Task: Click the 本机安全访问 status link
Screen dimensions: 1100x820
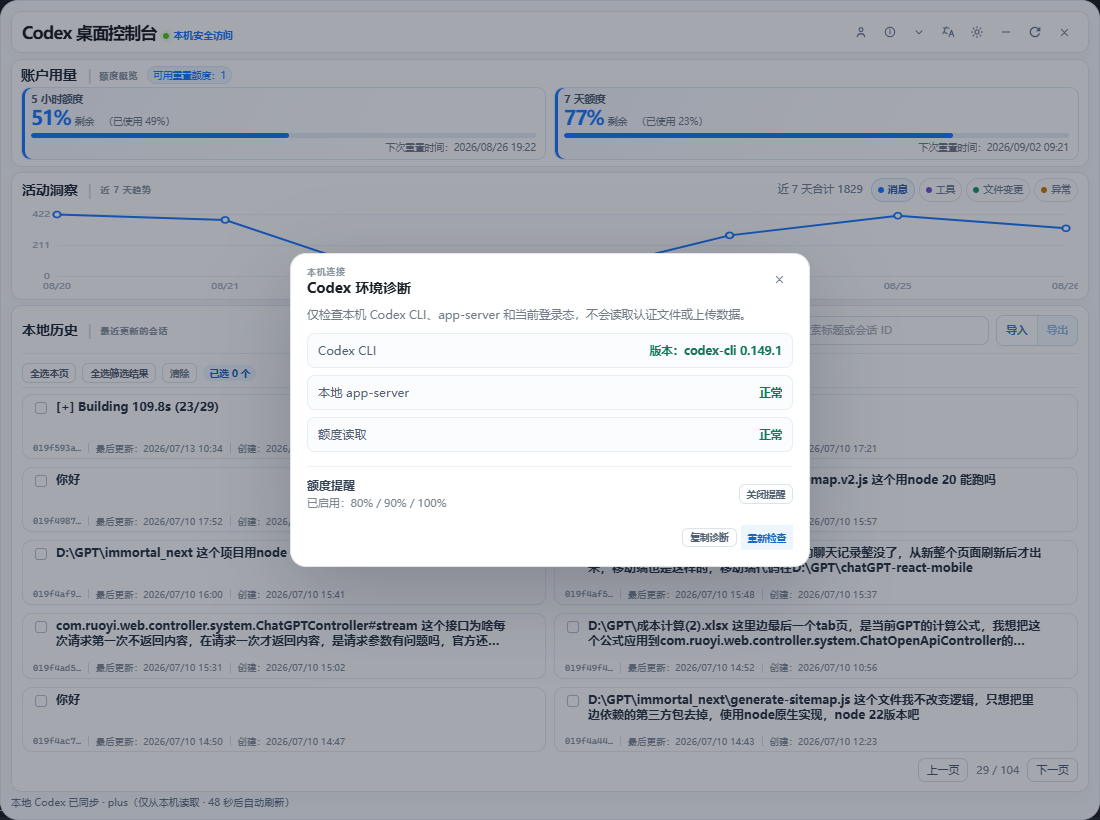Action: point(203,35)
